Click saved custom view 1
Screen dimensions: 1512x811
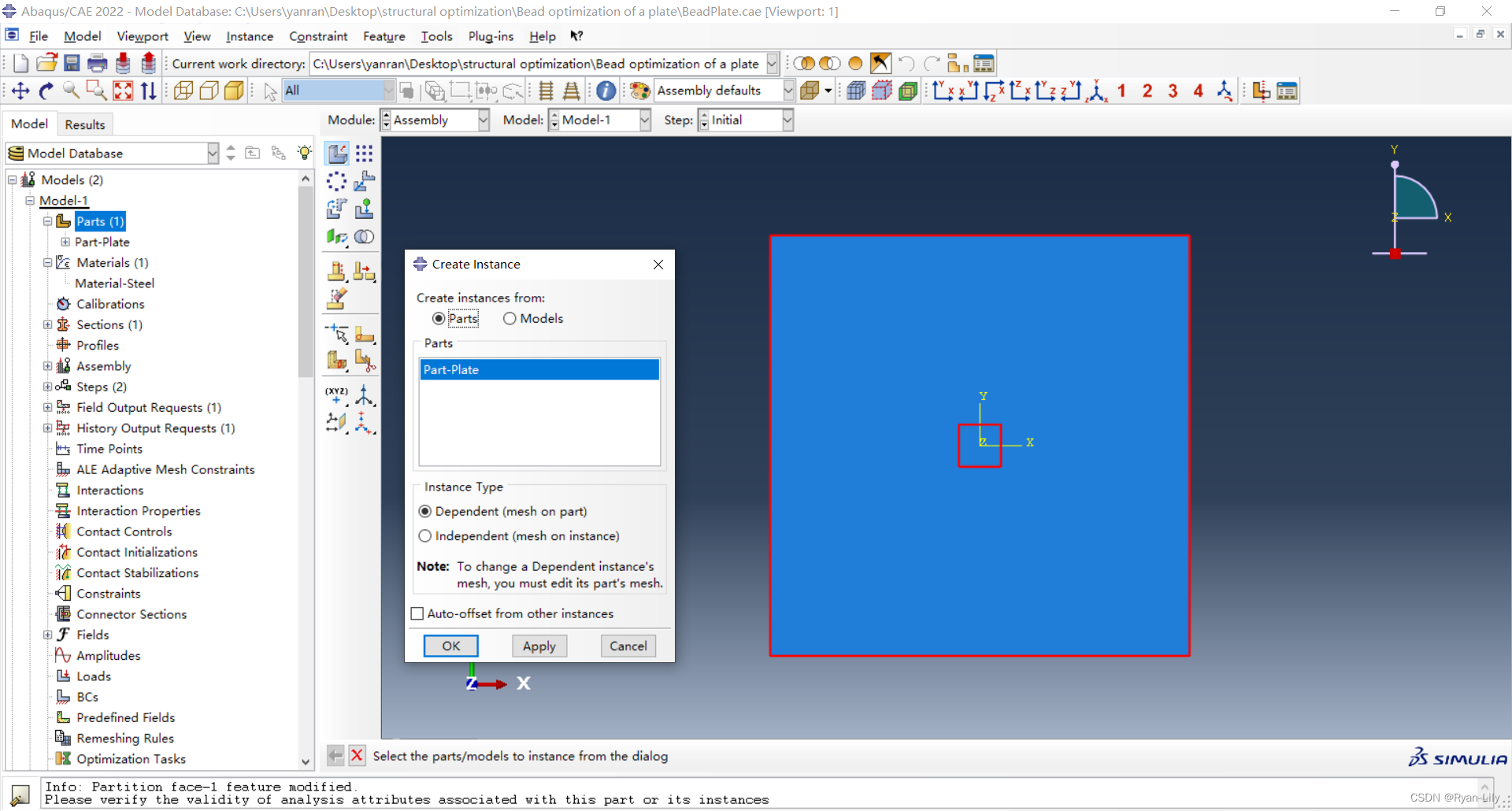(x=1121, y=91)
